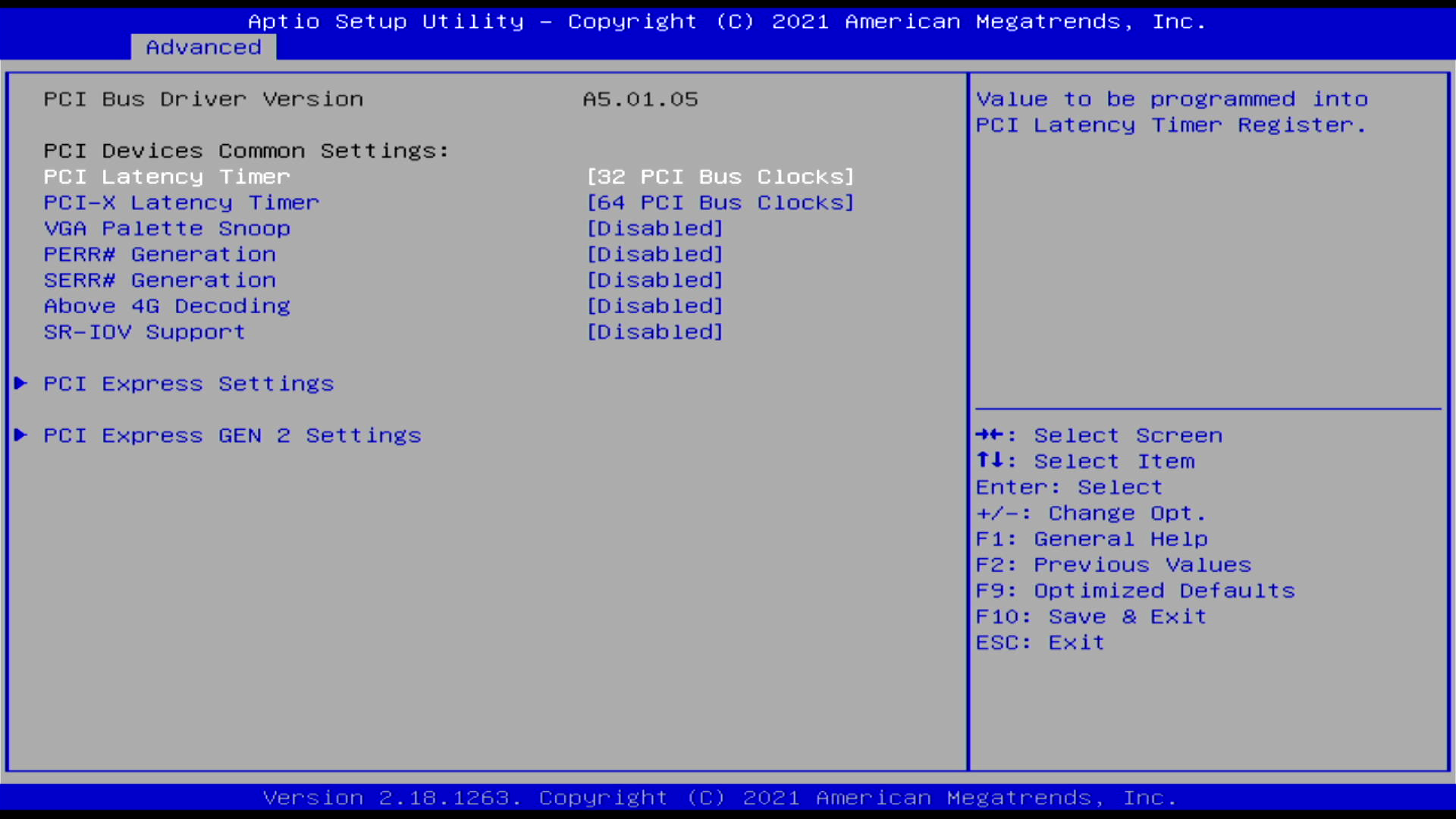The height and width of the screenshot is (819, 1456).
Task: Click F9: Optimized Defaults hint
Action: pos(1134,591)
